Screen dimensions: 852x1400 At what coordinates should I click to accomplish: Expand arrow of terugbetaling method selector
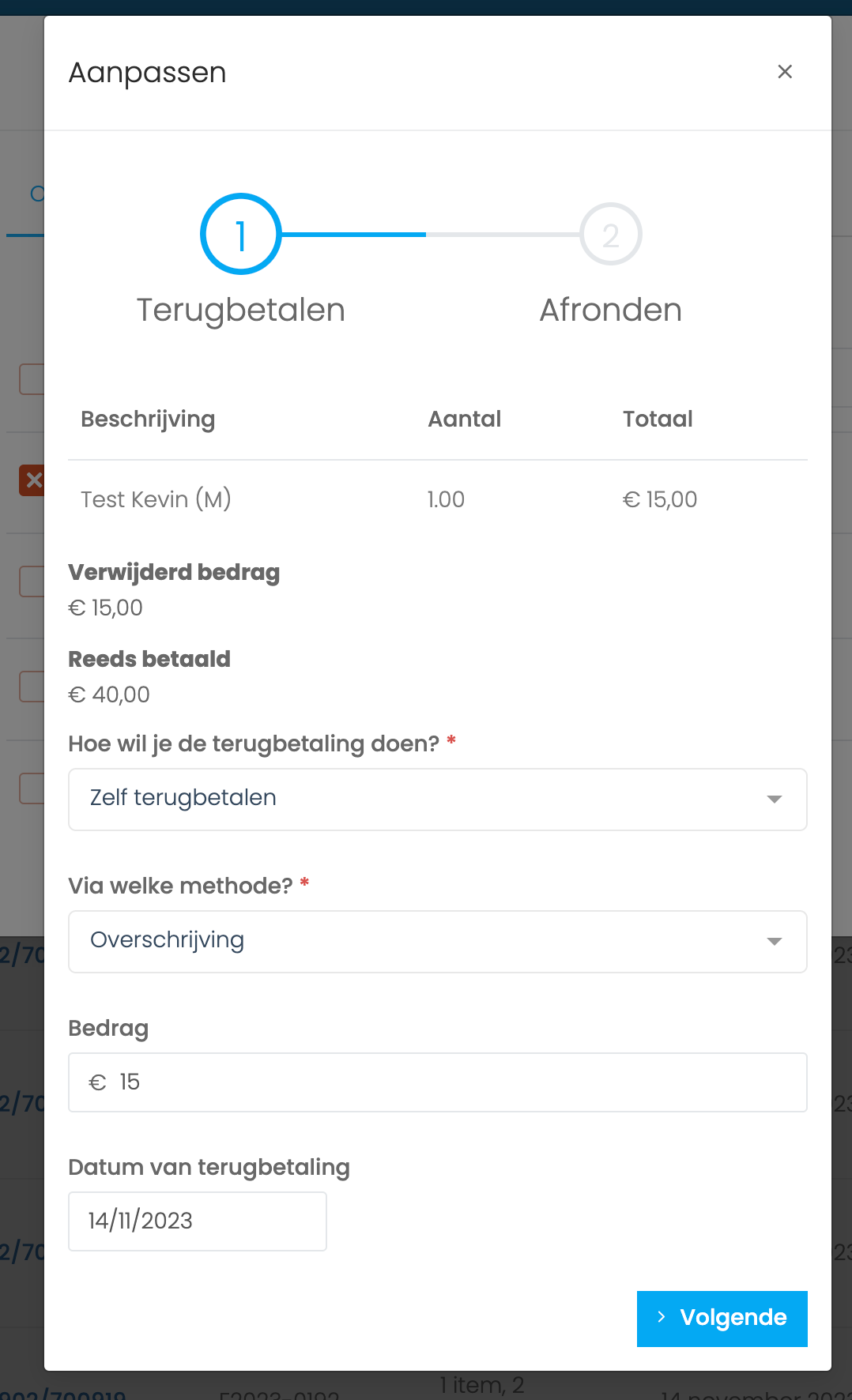pos(775,800)
